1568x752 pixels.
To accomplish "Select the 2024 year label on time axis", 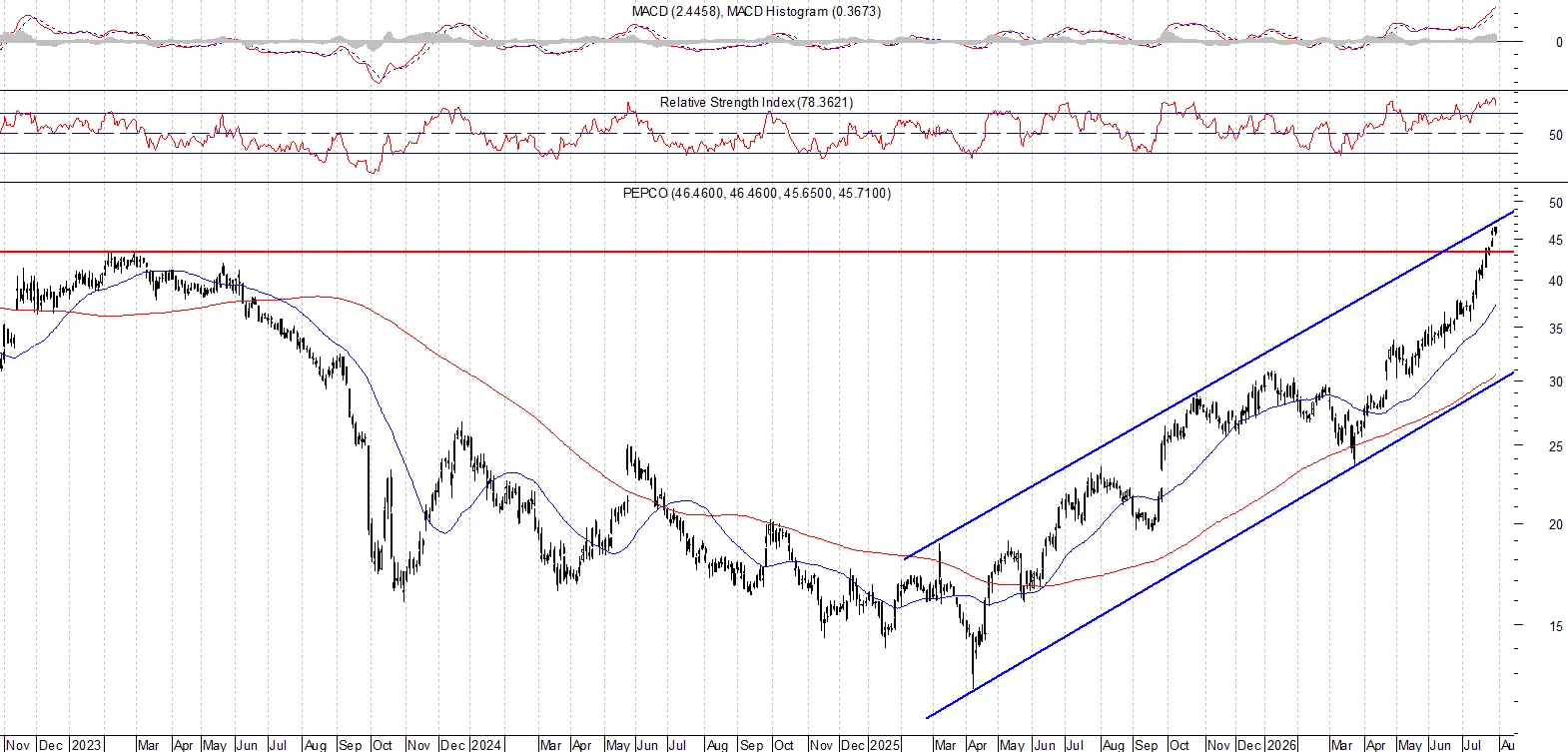I will click(486, 745).
